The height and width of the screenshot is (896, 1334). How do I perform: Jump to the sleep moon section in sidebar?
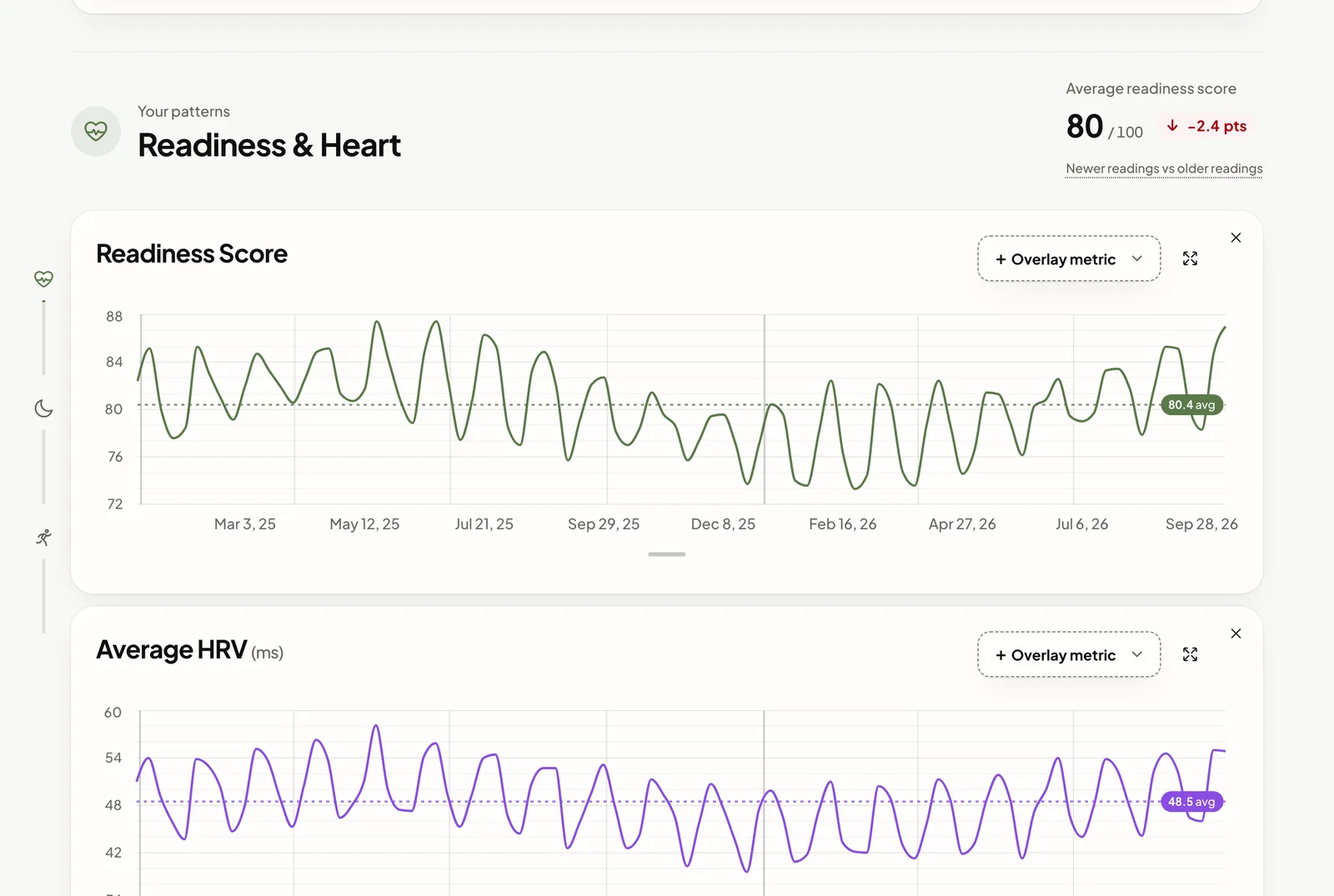point(43,408)
